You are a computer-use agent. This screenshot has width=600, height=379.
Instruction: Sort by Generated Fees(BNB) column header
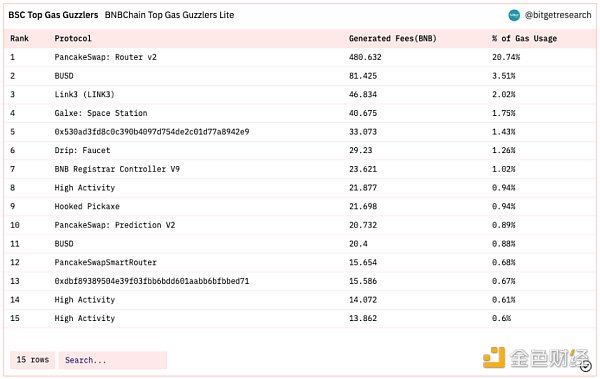click(x=393, y=38)
